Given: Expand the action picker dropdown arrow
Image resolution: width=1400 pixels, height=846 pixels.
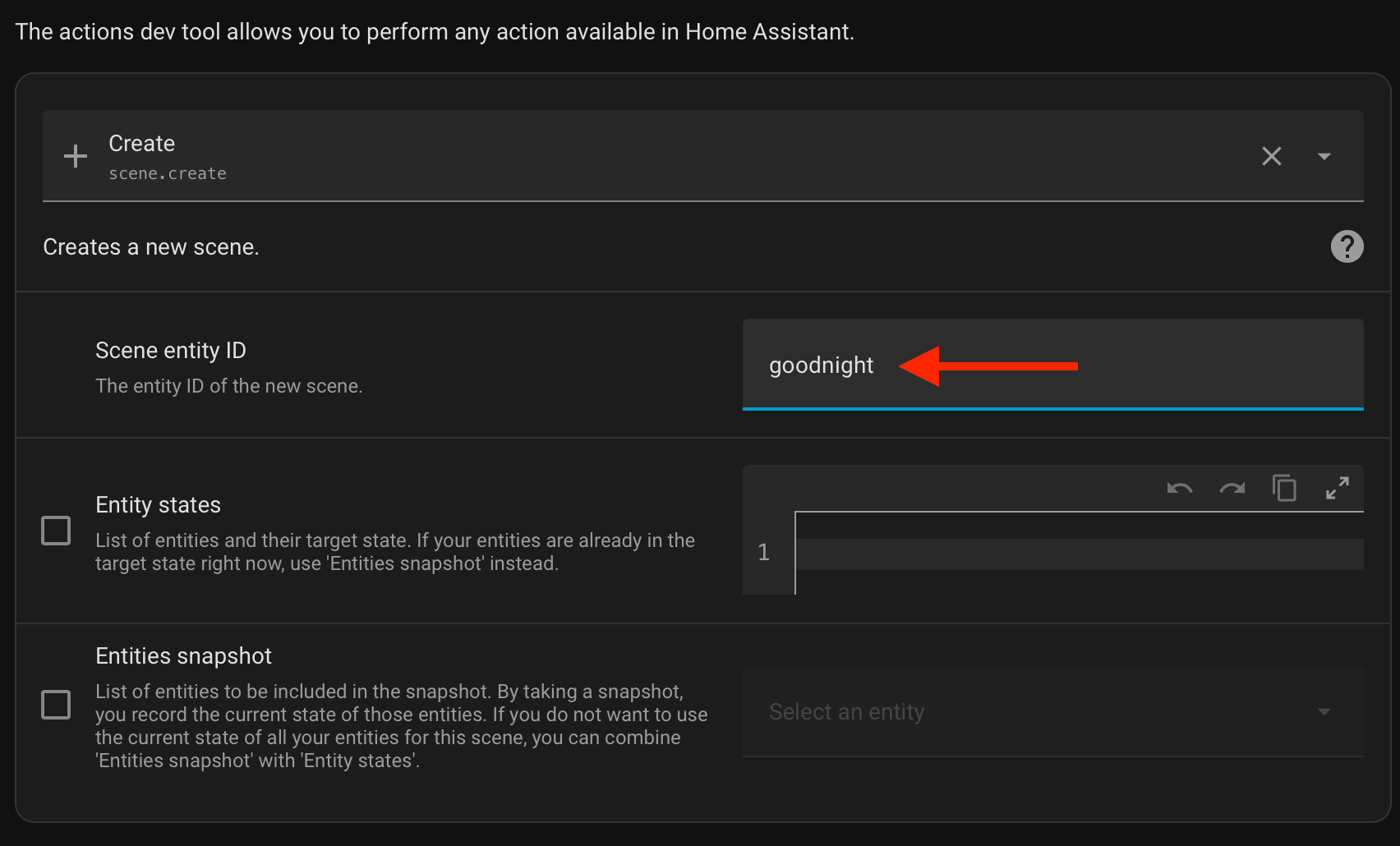Looking at the screenshot, I should click(1324, 156).
